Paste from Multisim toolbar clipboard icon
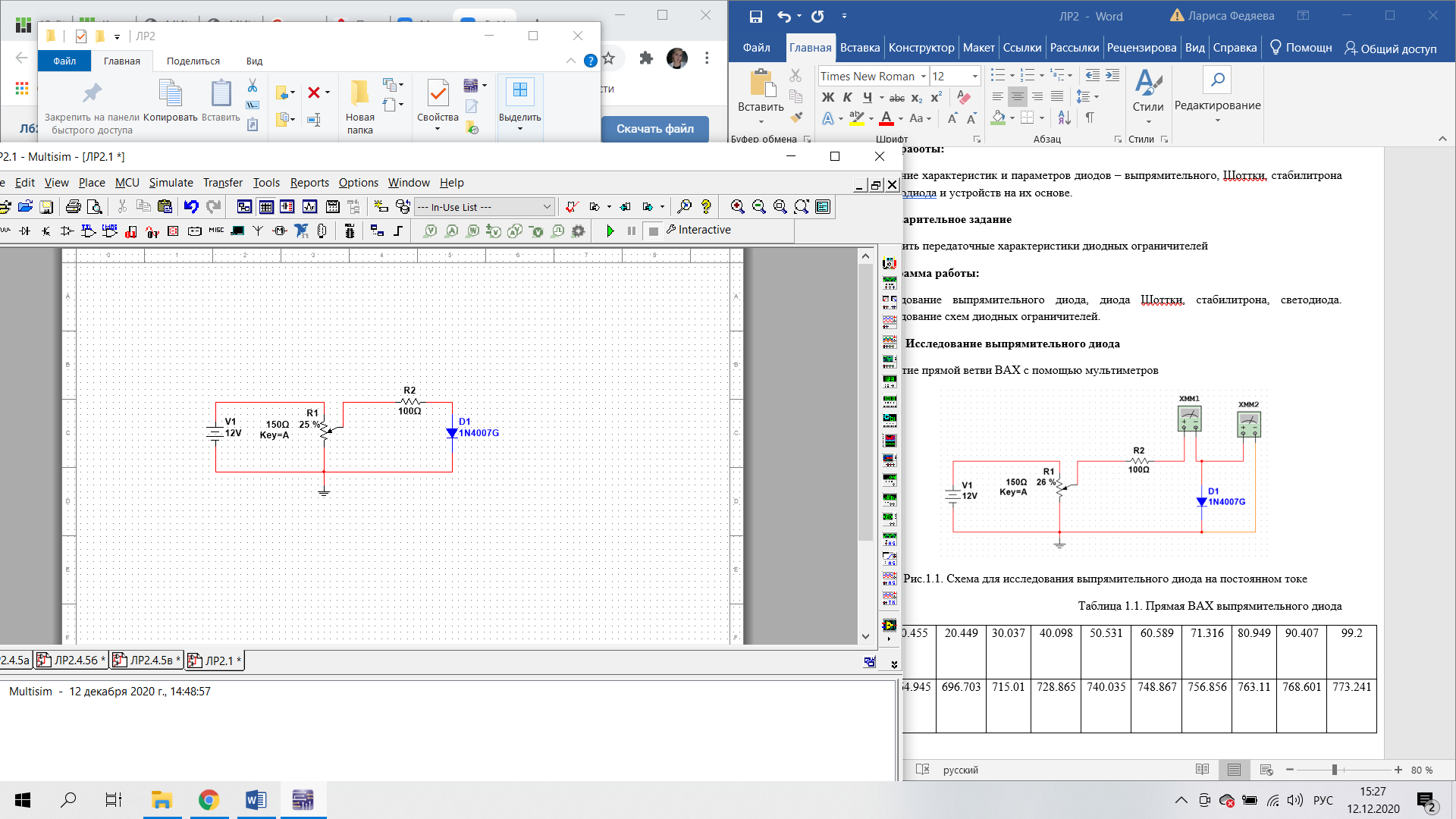Viewport: 1456px width, 819px height. [165, 206]
